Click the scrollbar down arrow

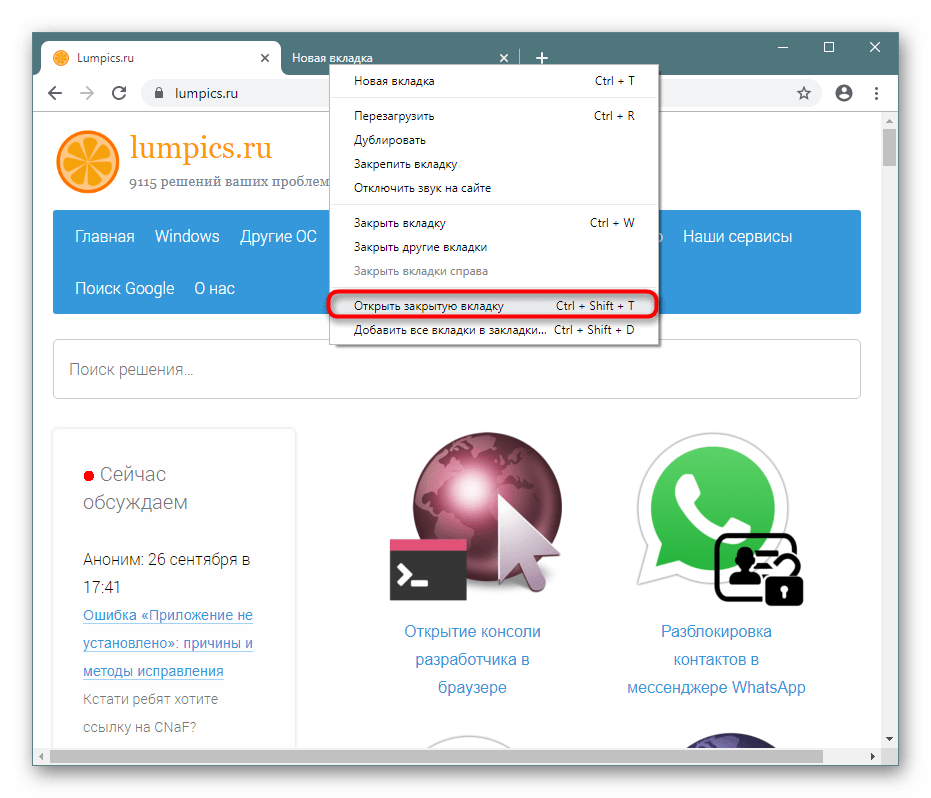coord(889,739)
